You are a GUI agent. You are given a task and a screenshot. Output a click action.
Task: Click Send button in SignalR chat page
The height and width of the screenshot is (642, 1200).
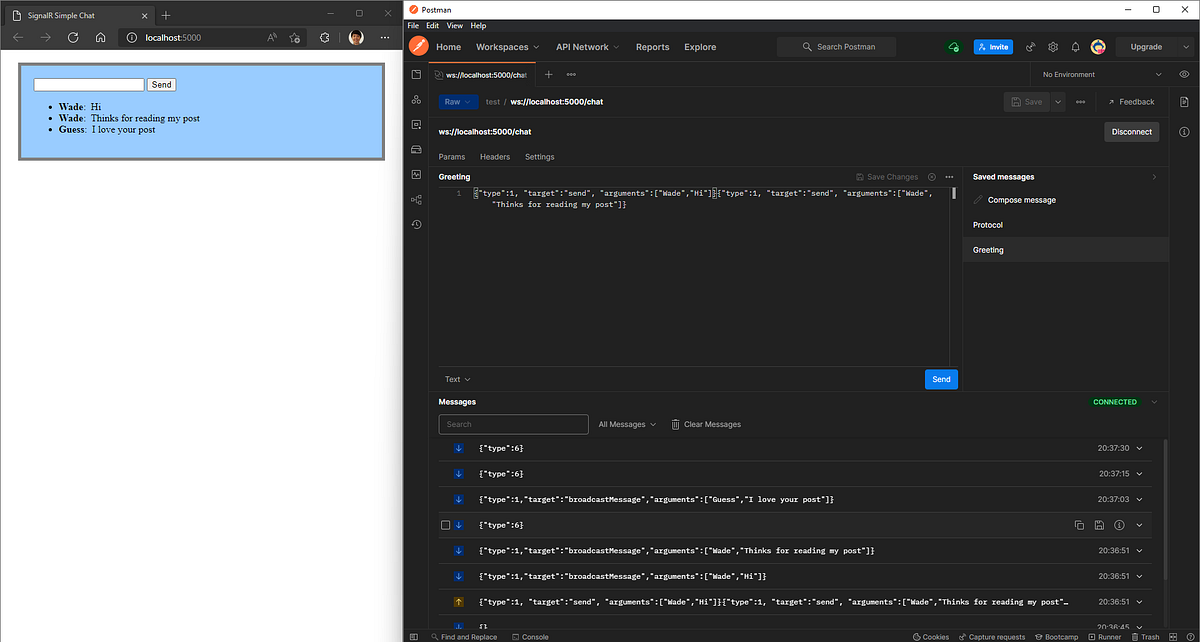point(161,85)
